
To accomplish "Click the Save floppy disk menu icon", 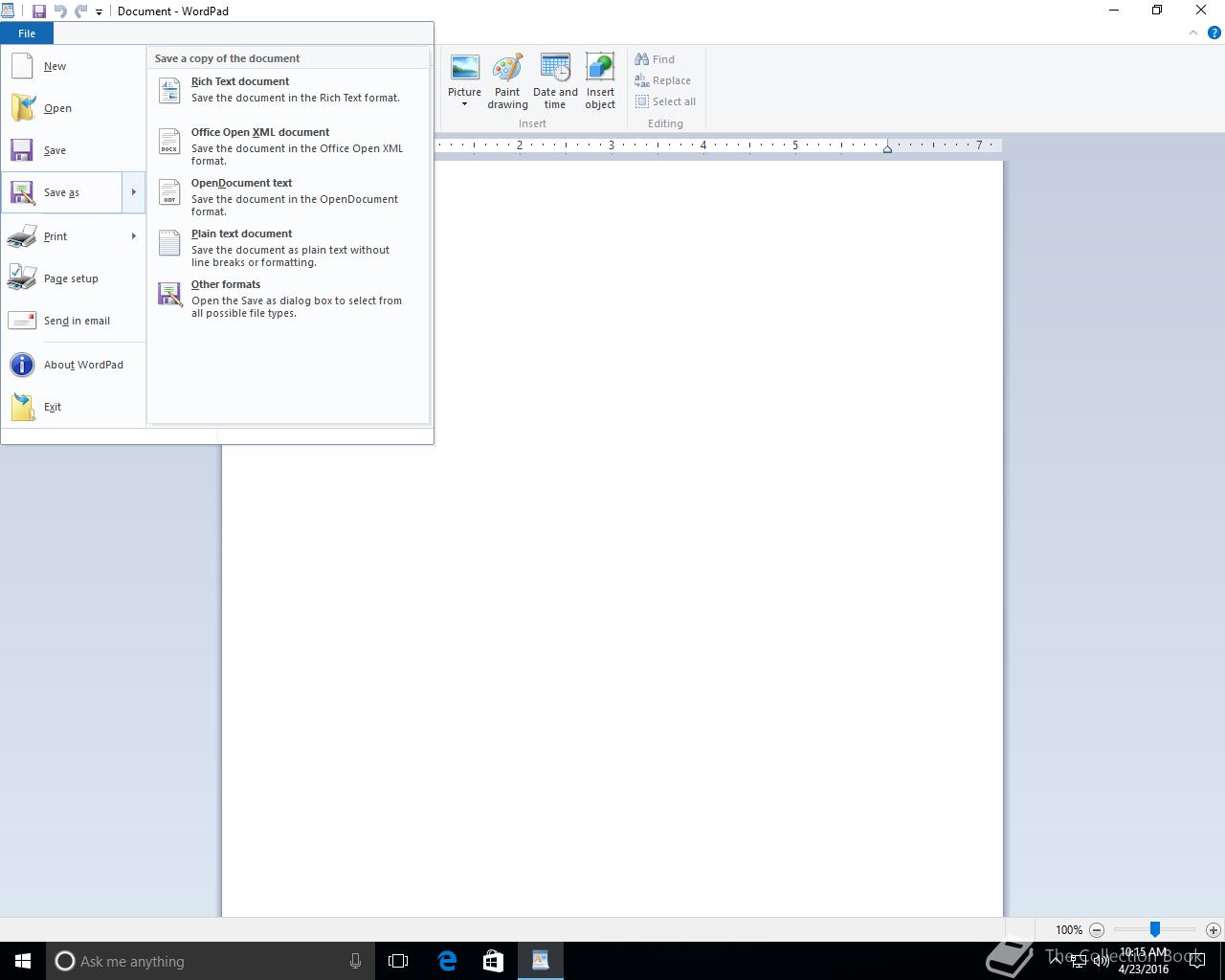I will coord(22,150).
